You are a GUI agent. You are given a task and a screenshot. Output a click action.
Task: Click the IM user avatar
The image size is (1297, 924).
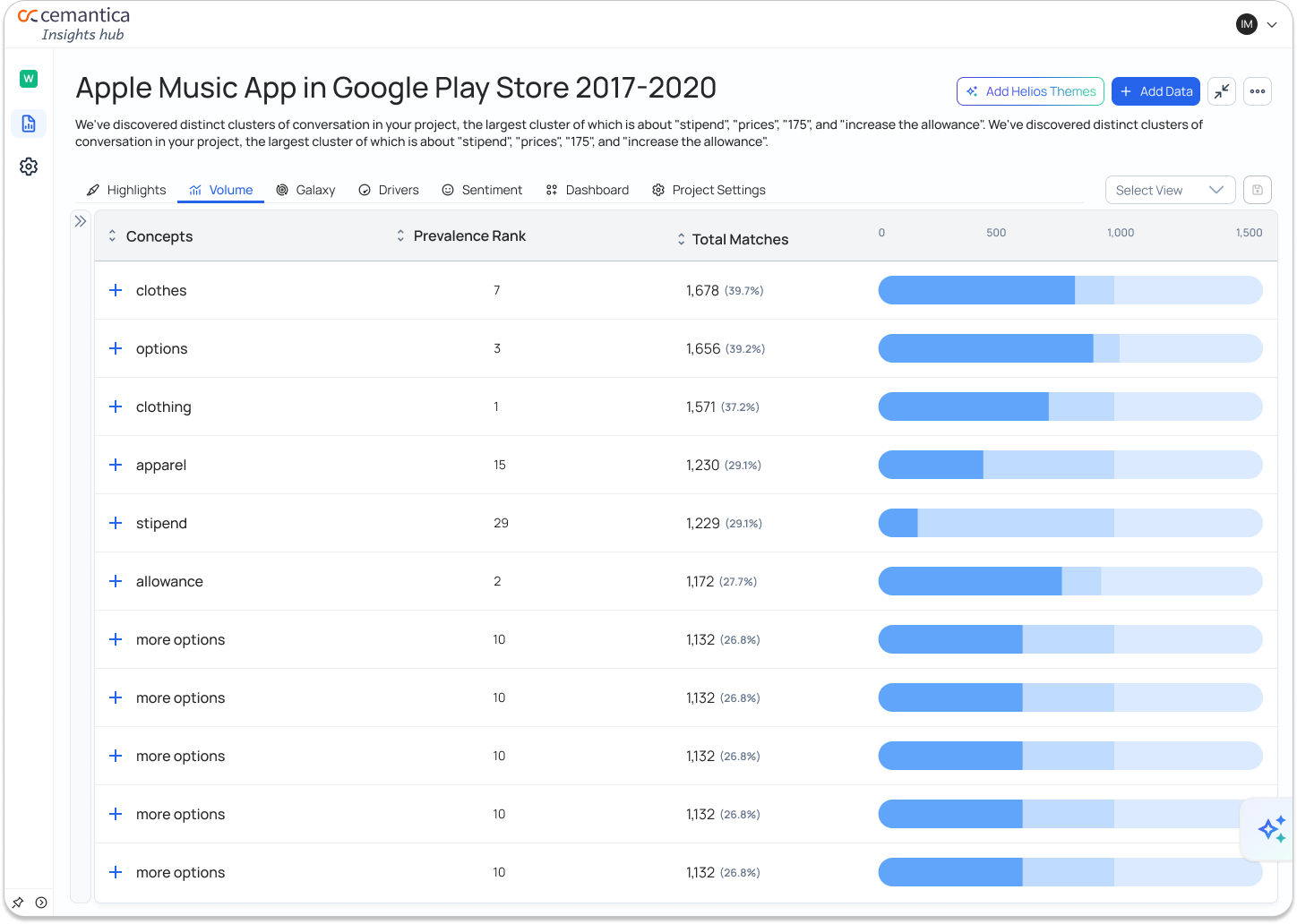(1247, 24)
